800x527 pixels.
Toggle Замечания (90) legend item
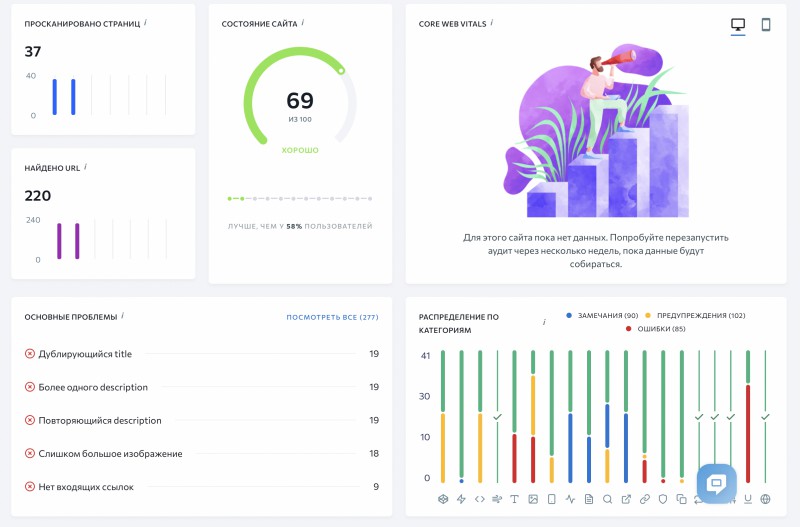(602, 315)
